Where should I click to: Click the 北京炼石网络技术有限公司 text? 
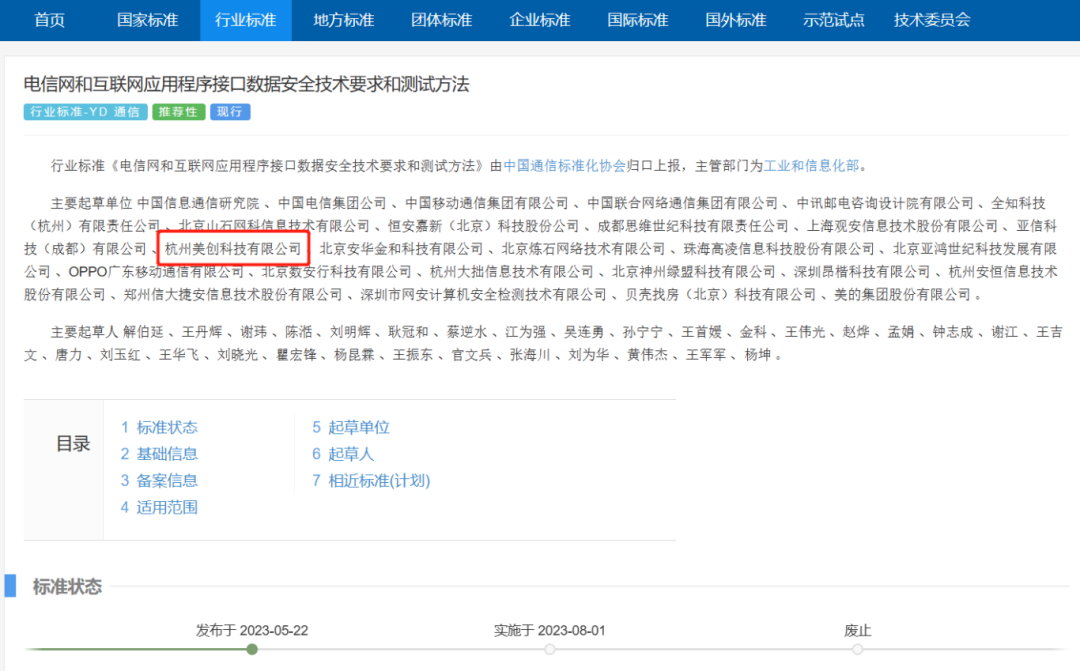click(583, 249)
